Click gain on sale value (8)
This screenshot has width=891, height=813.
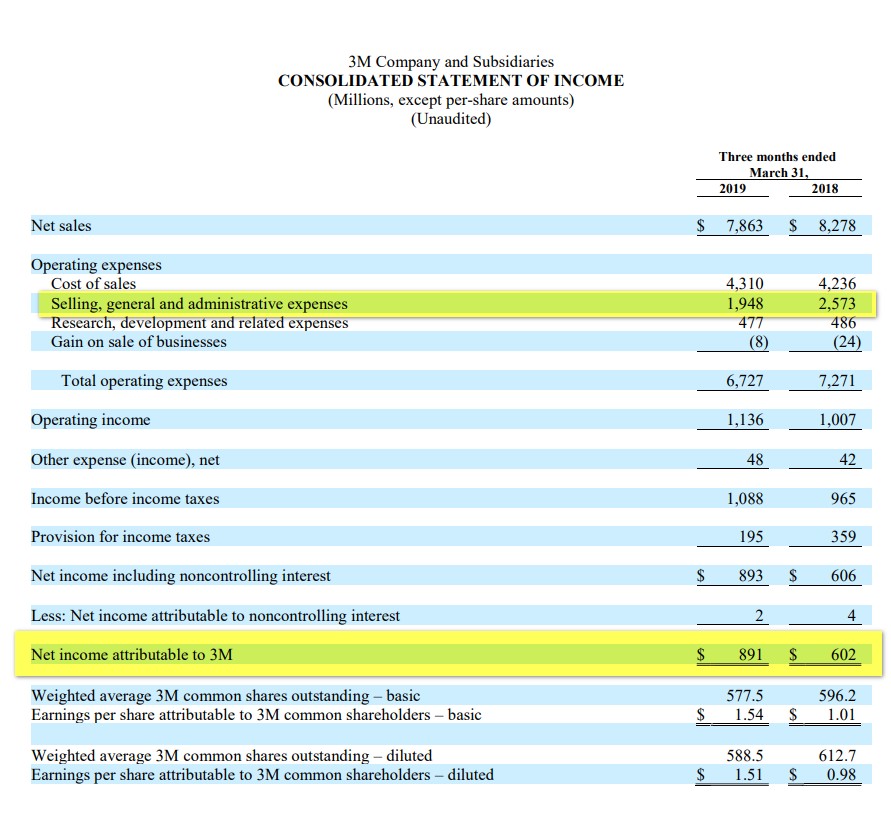point(759,342)
